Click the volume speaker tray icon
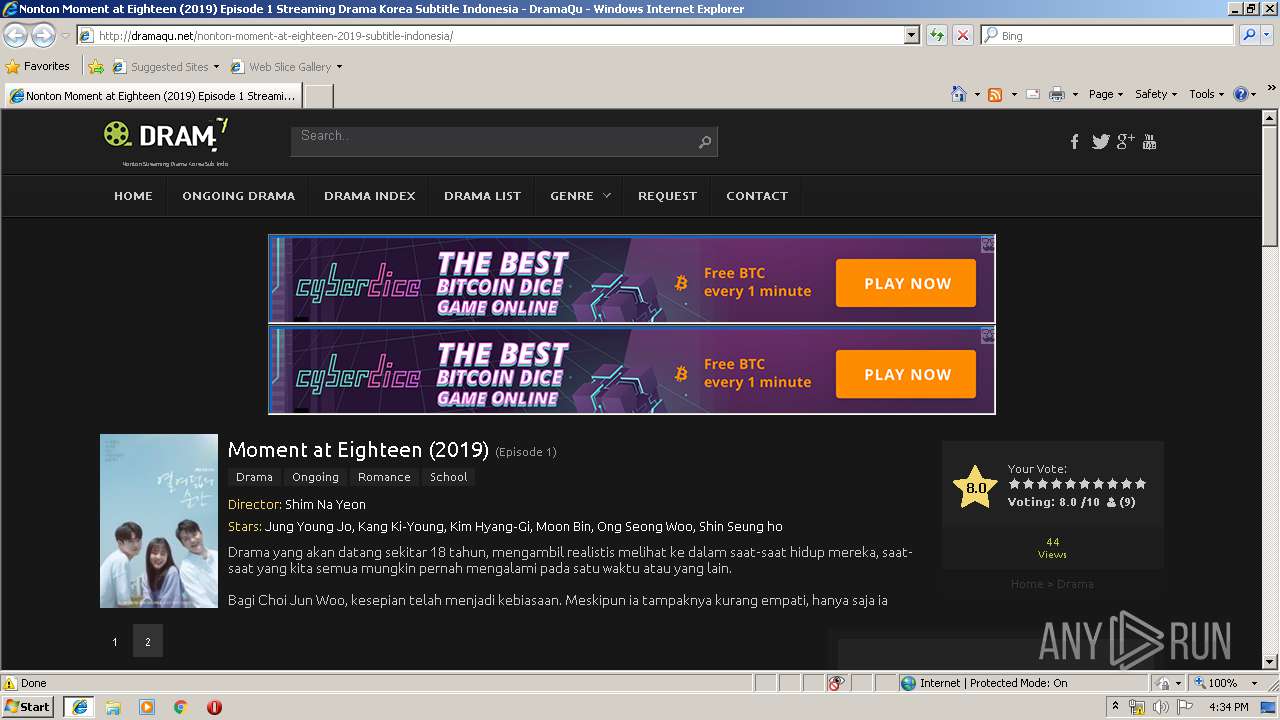1280x720 pixels. (x=1161, y=707)
